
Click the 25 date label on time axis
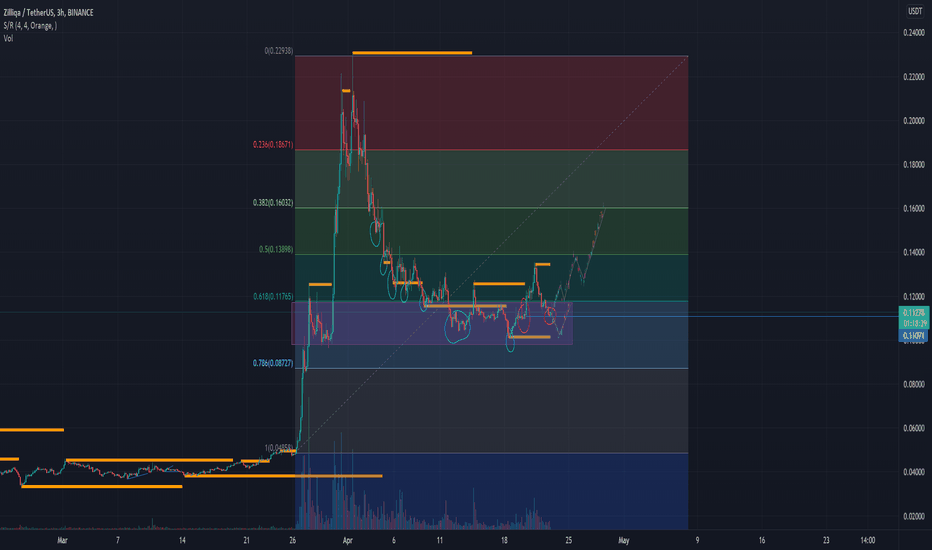coord(569,540)
